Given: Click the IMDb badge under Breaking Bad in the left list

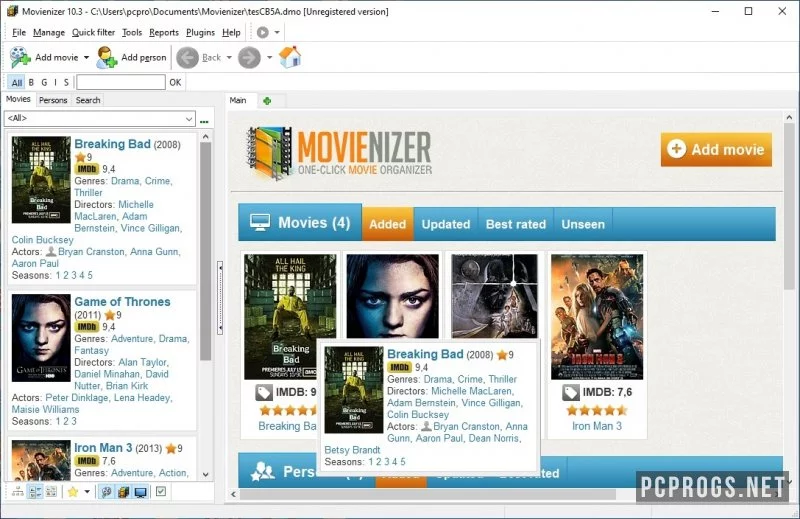Looking at the screenshot, I should (87, 169).
